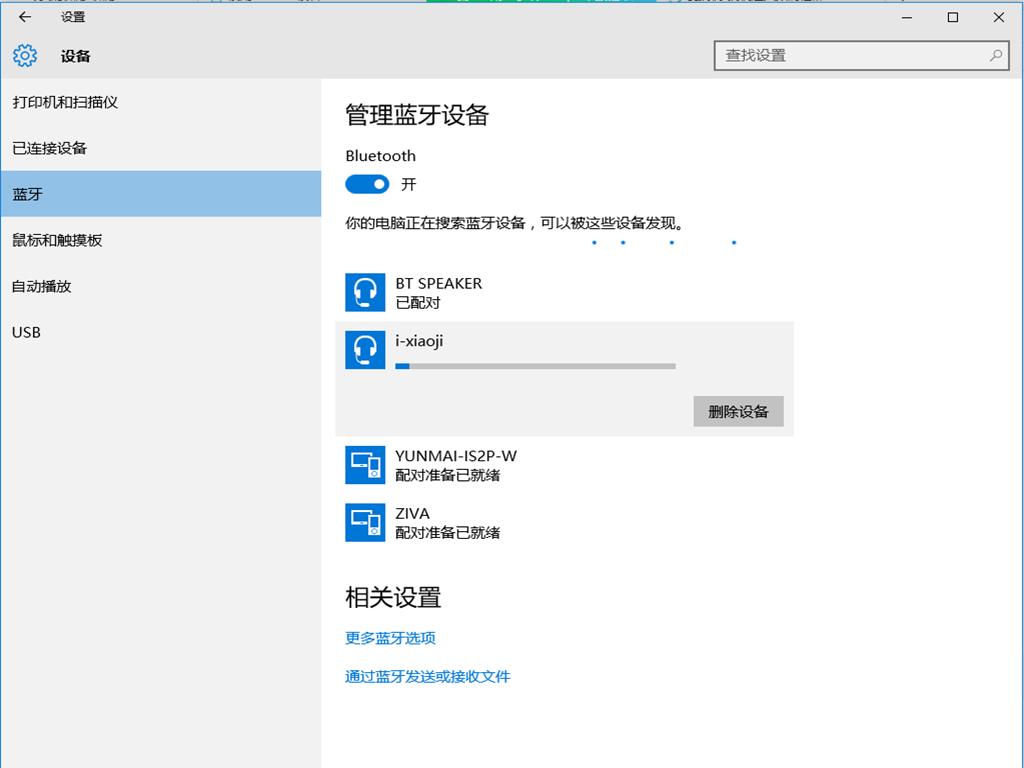Viewport: 1024px width, 768px height.
Task: Click the YUNMAI-IS2P-W device icon
Action: [x=365, y=465]
